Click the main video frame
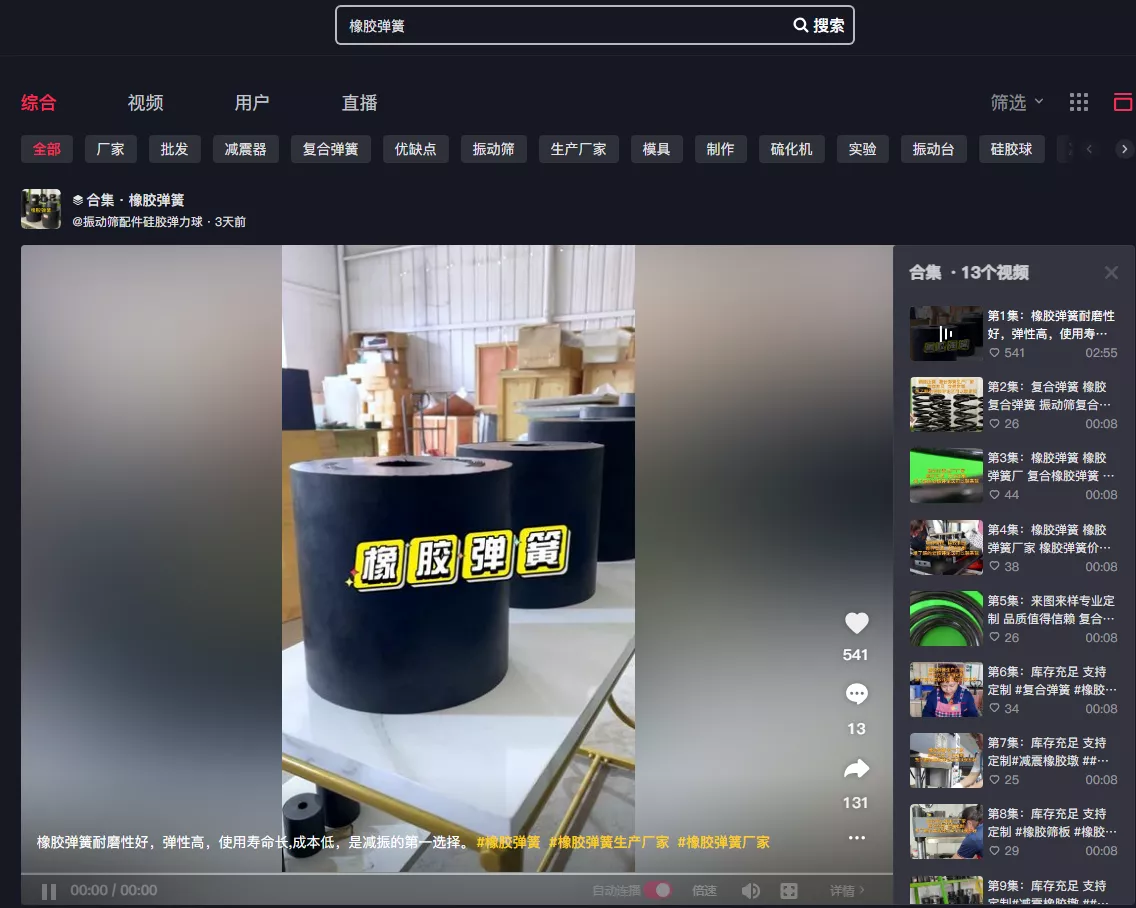This screenshot has width=1136, height=908. coord(458,558)
